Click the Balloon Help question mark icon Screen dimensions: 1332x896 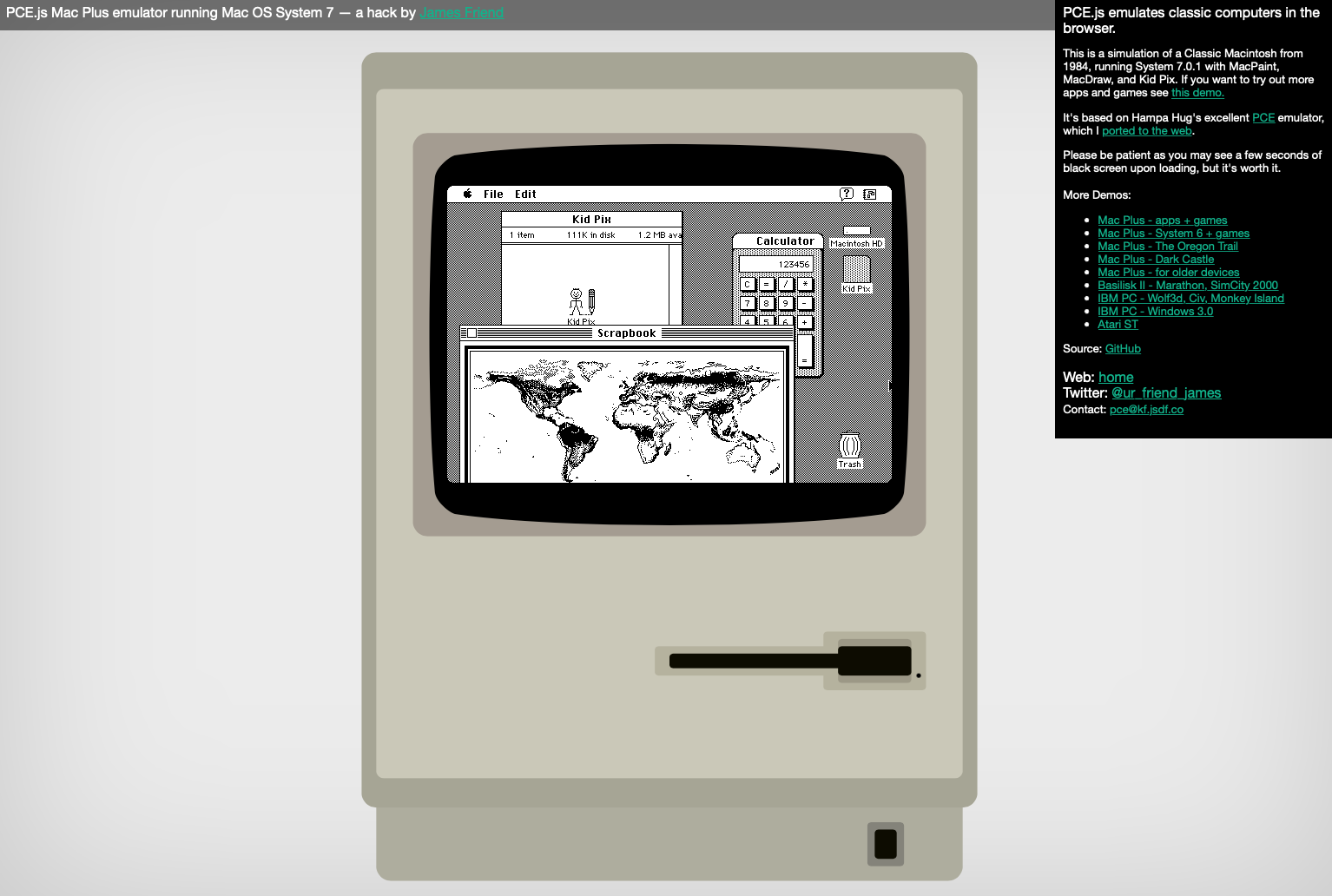(847, 194)
